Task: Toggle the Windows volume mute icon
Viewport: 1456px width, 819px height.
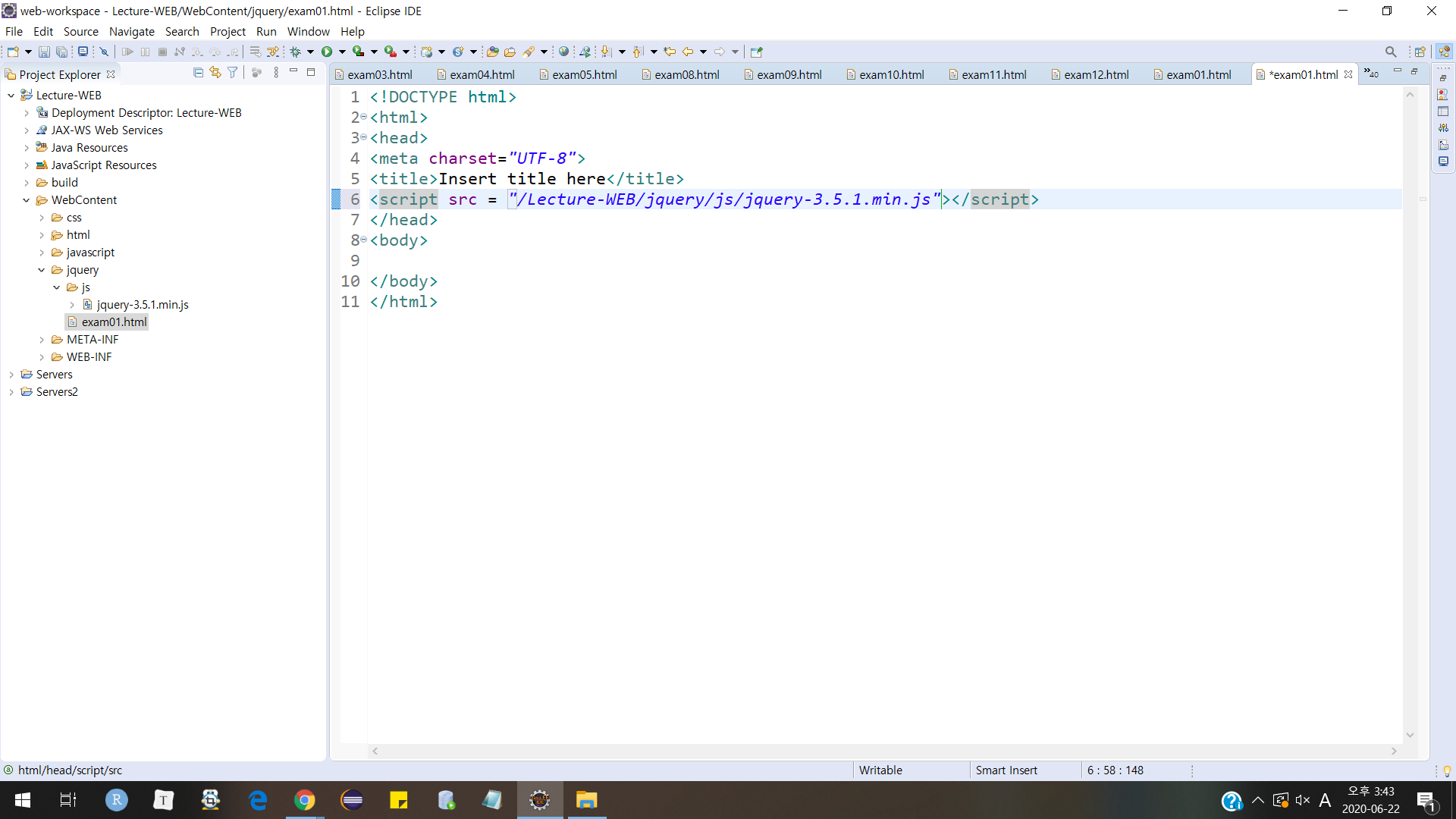Action: 1302,800
